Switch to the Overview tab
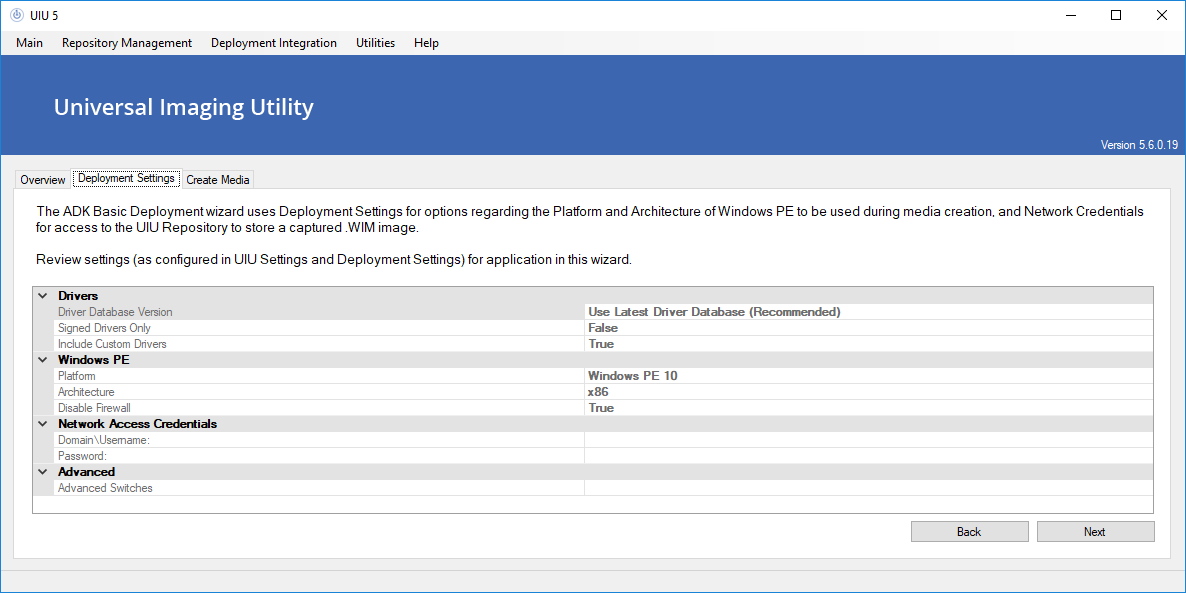This screenshot has width=1186, height=593. (x=43, y=180)
